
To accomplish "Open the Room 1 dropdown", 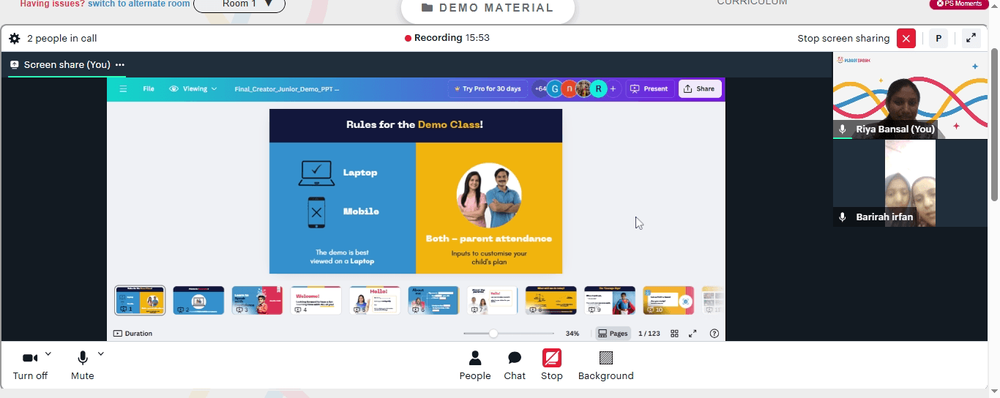I will 239,4.
